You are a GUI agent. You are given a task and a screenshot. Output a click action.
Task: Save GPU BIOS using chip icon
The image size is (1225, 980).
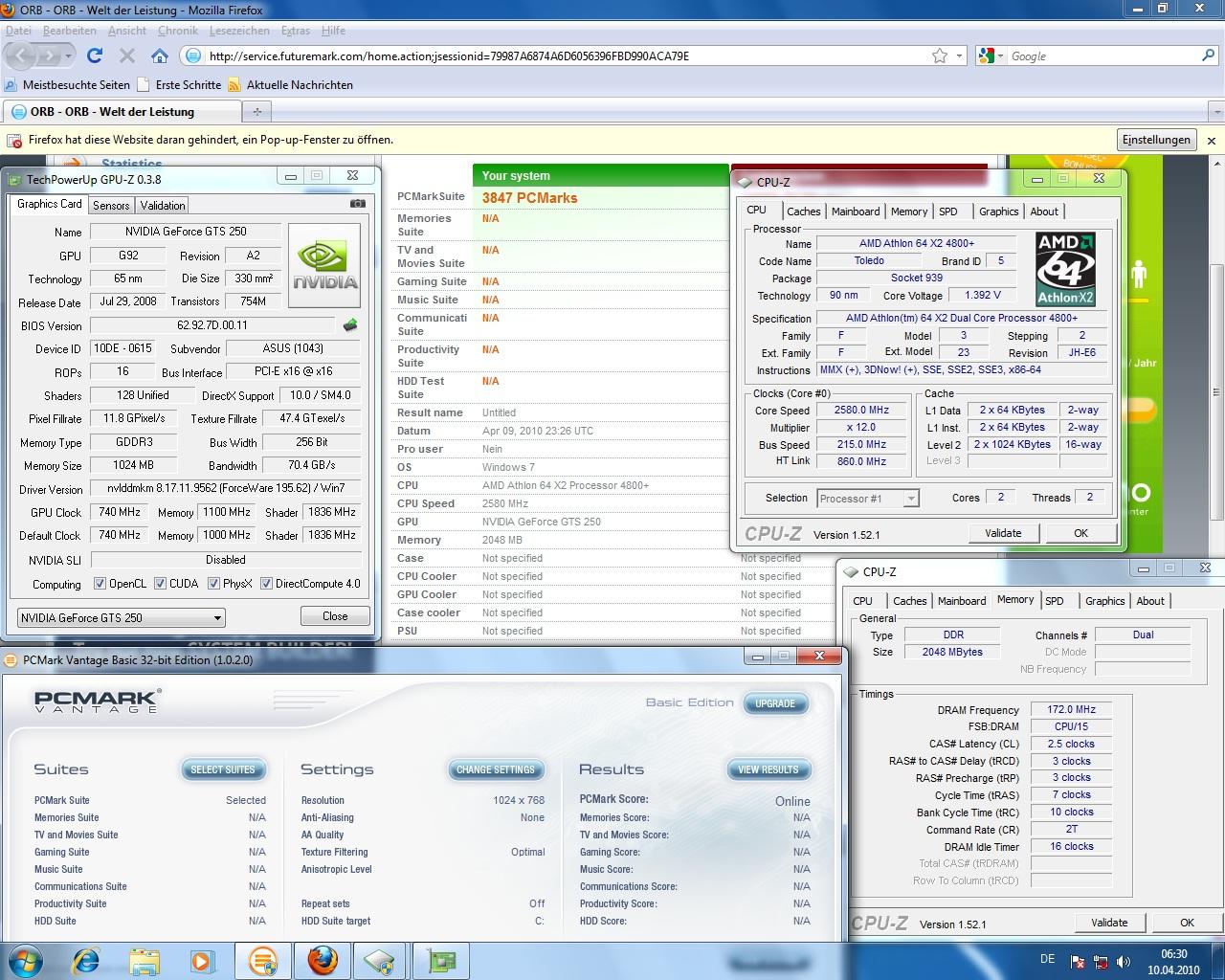coord(350,325)
